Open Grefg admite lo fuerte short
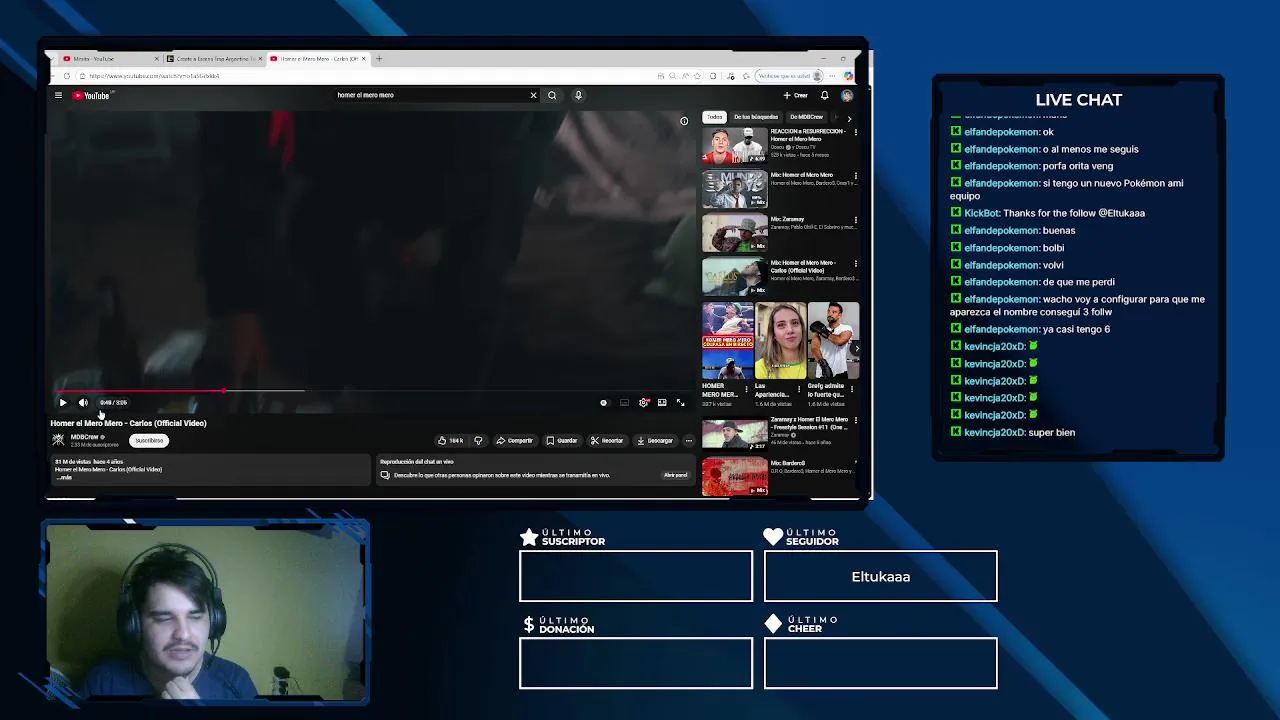The width and height of the screenshot is (1280, 720). tap(834, 341)
